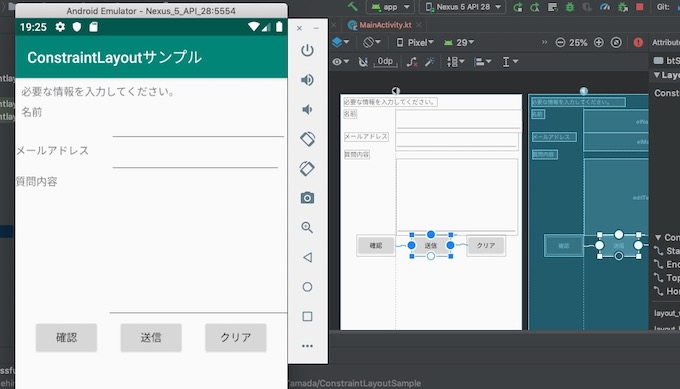Zoom in the layout editor (plus)
The width and height of the screenshot is (680, 389).
[x=598, y=42]
